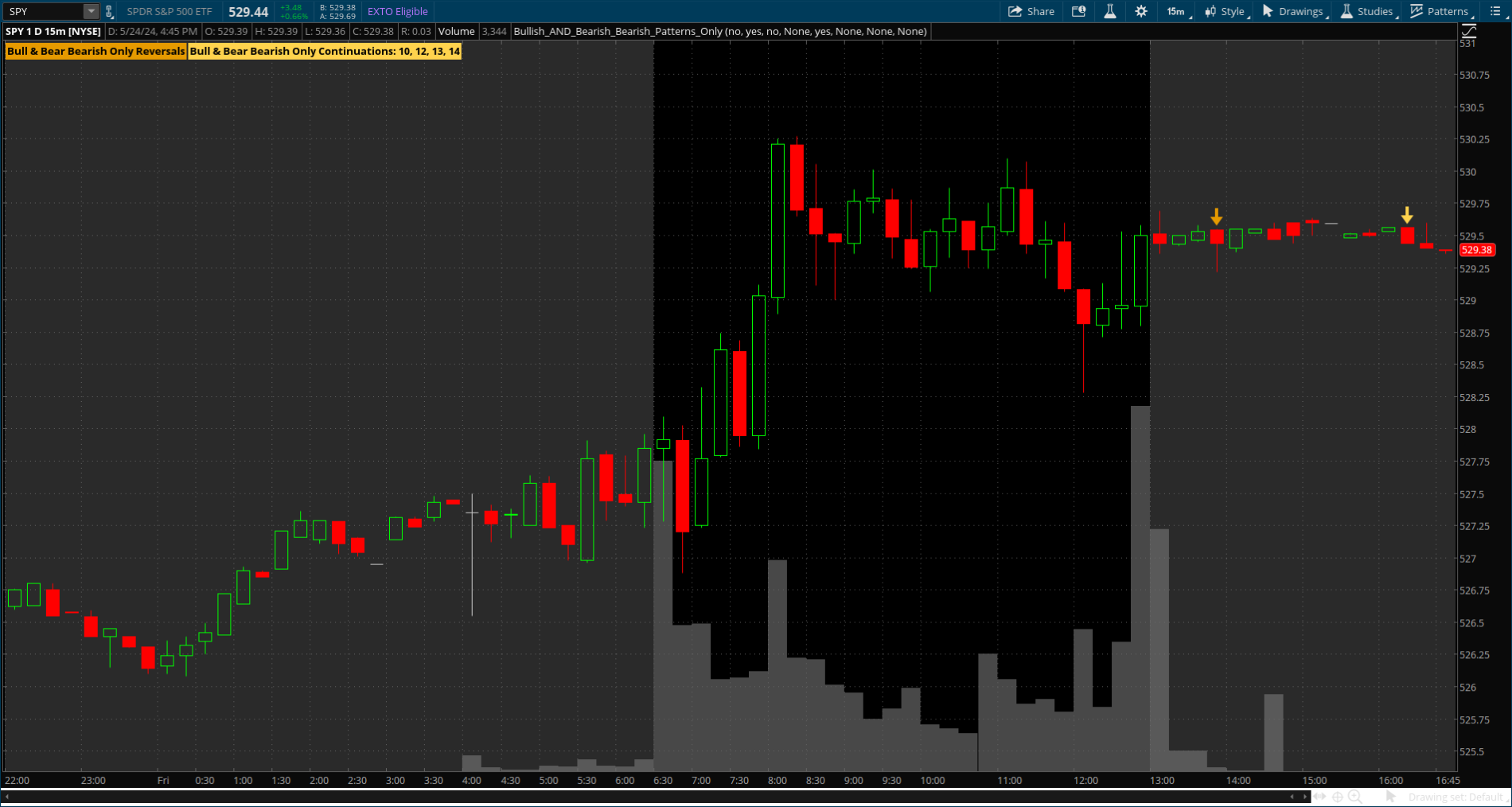1512x807 pixels.
Task: Click the Share button
Action: tap(1031, 11)
